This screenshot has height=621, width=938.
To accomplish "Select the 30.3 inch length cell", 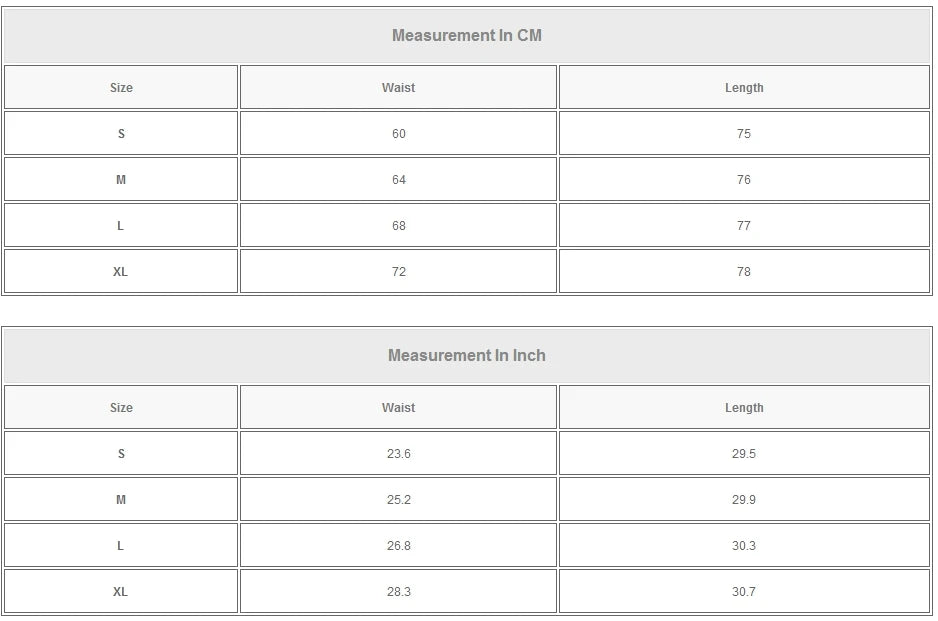I will pos(744,546).
